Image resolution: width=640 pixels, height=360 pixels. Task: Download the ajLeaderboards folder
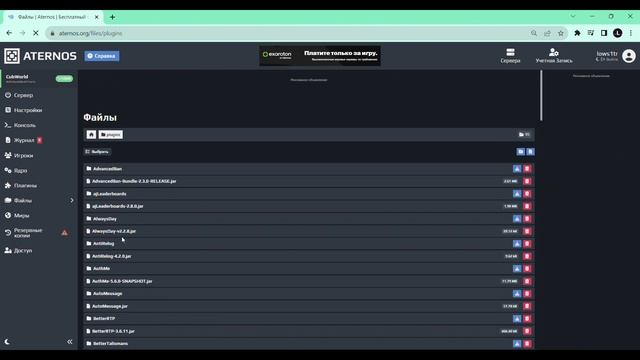517,194
